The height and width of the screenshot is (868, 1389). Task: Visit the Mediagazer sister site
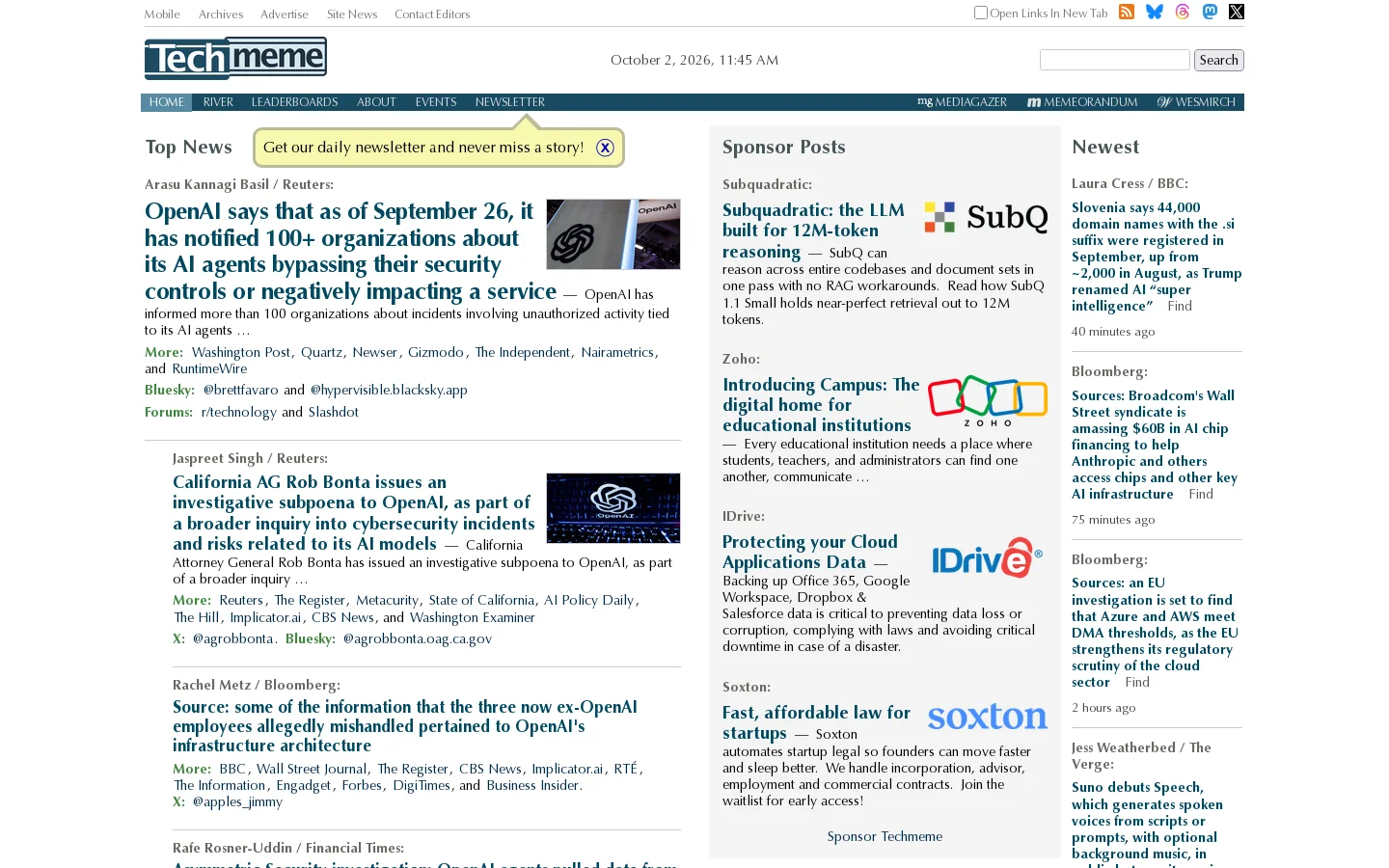[x=962, y=102]
